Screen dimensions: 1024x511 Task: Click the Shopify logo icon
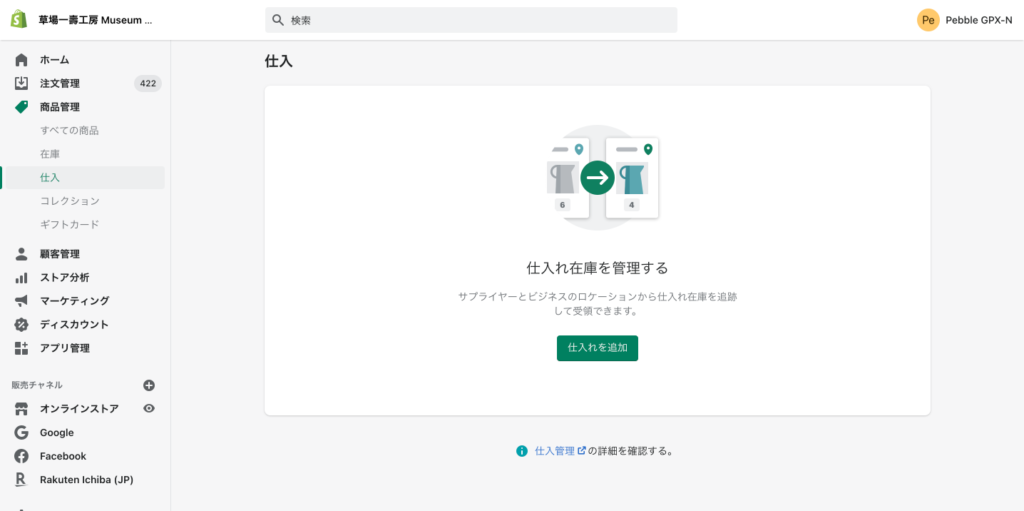[19, 20]
